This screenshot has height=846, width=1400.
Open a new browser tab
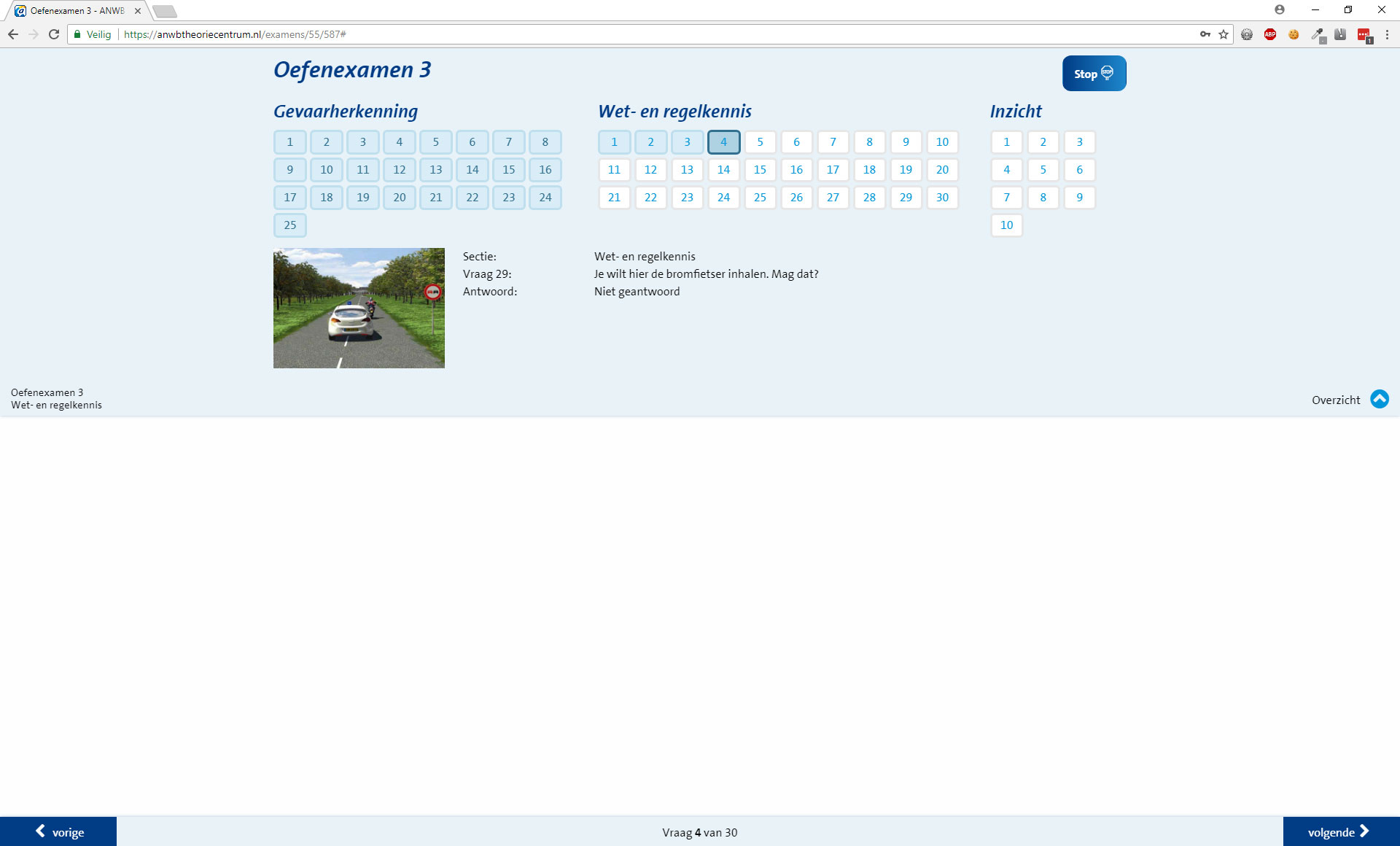(165, 11)
